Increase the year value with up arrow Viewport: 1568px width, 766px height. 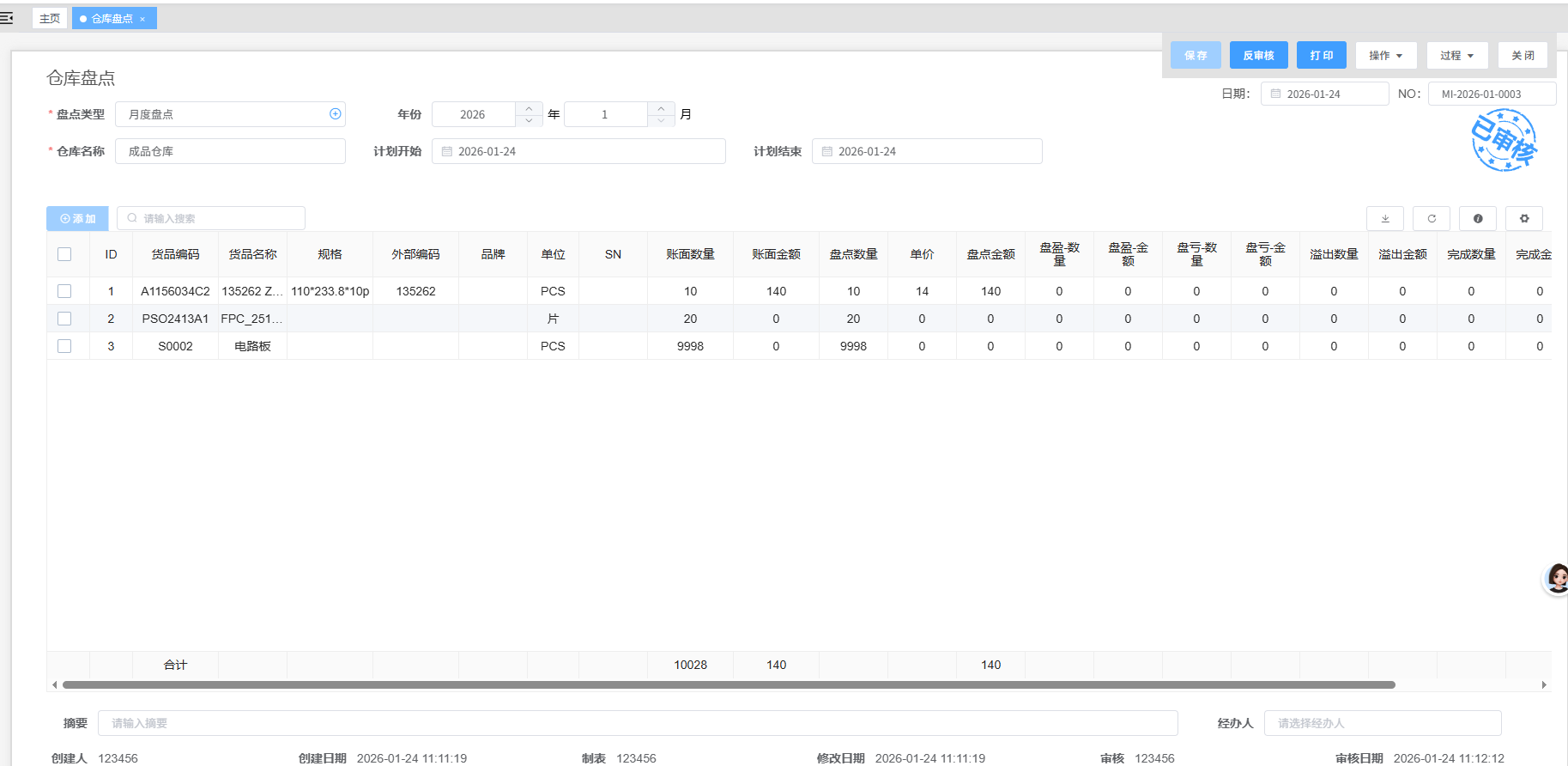click(529, 108)
